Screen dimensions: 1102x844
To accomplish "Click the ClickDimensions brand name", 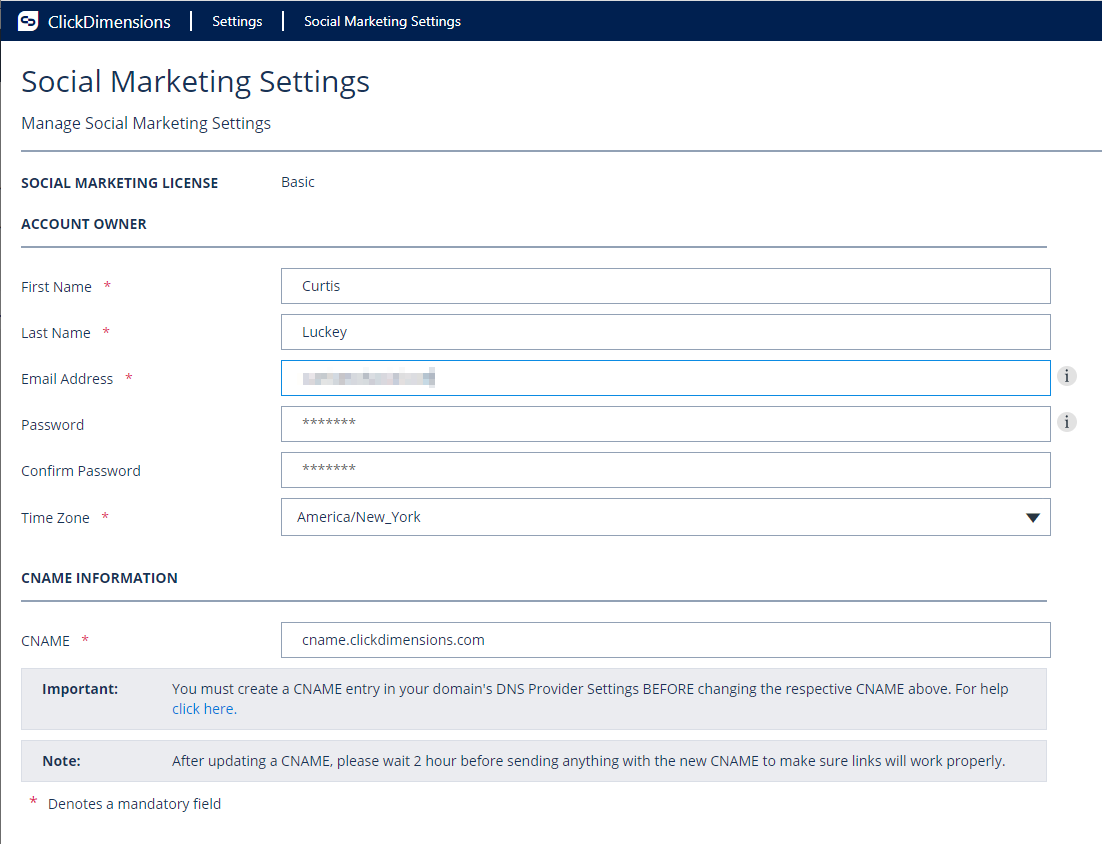I will 109,22.
